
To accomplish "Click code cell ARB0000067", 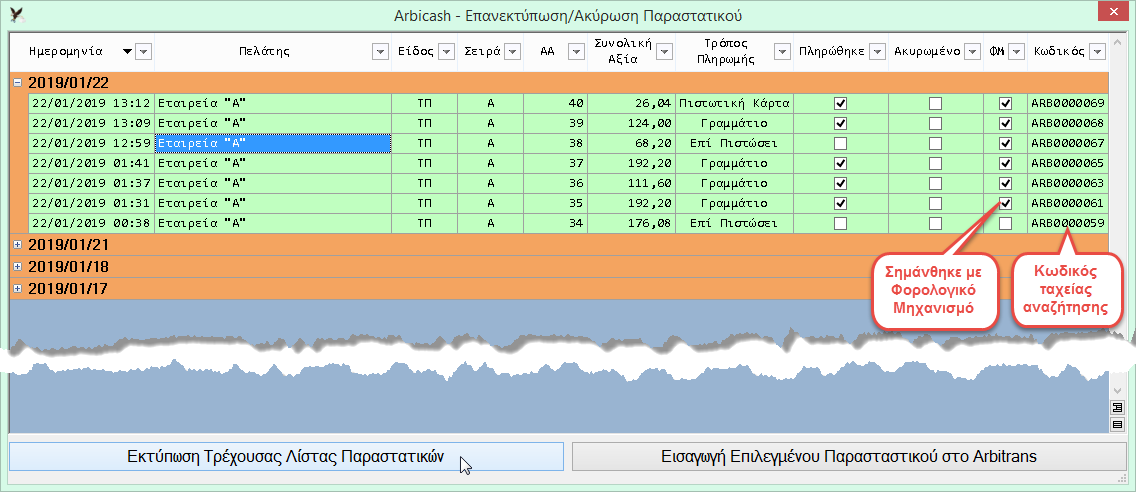I will (x=1068, y=143).
